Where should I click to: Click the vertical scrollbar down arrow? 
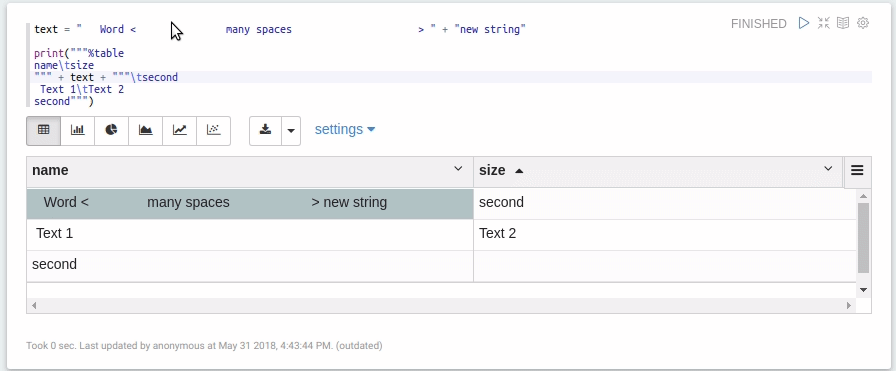click(863, 290)
